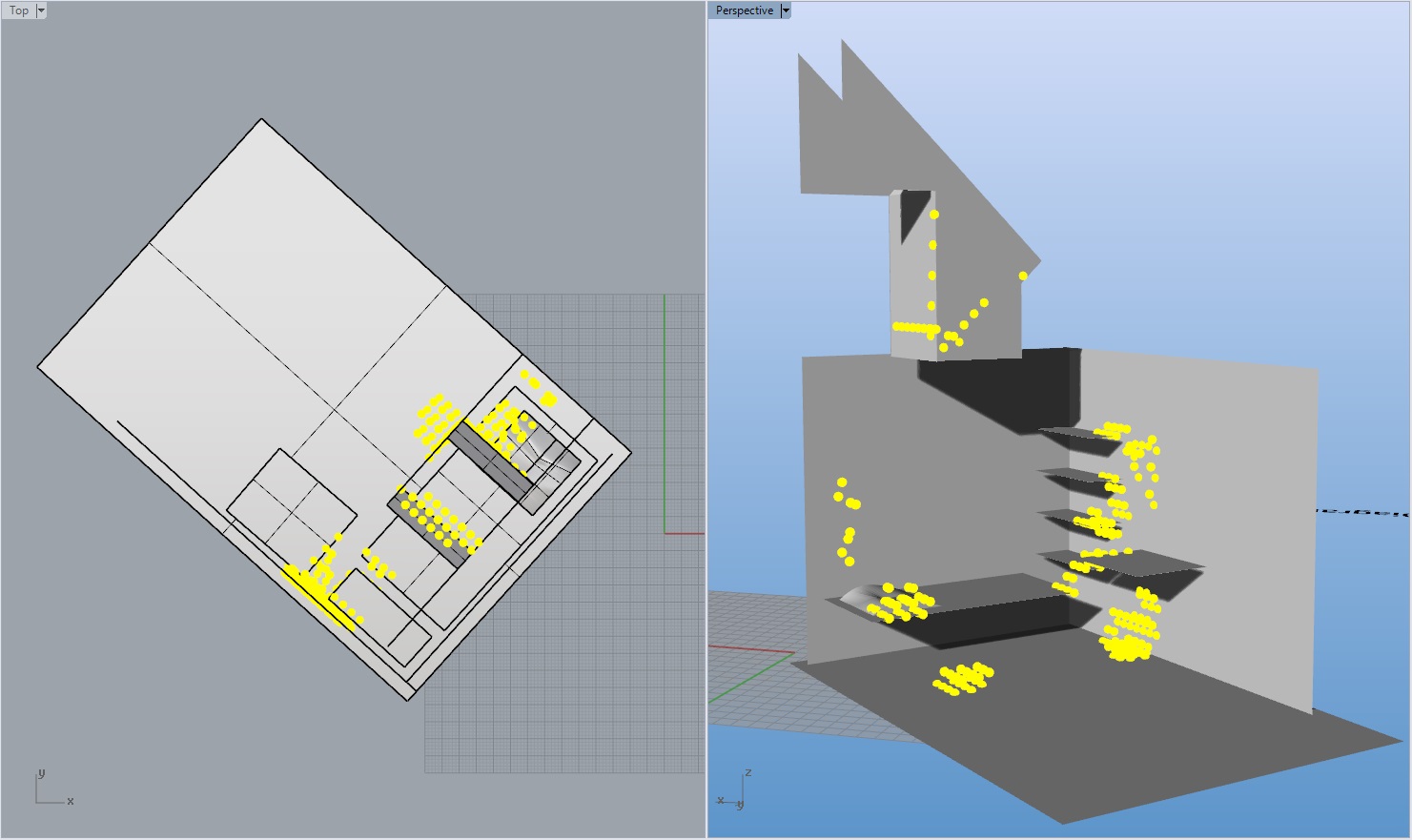
Task: Click the red X-axis line in Perspective viewport
Action: 753,649
